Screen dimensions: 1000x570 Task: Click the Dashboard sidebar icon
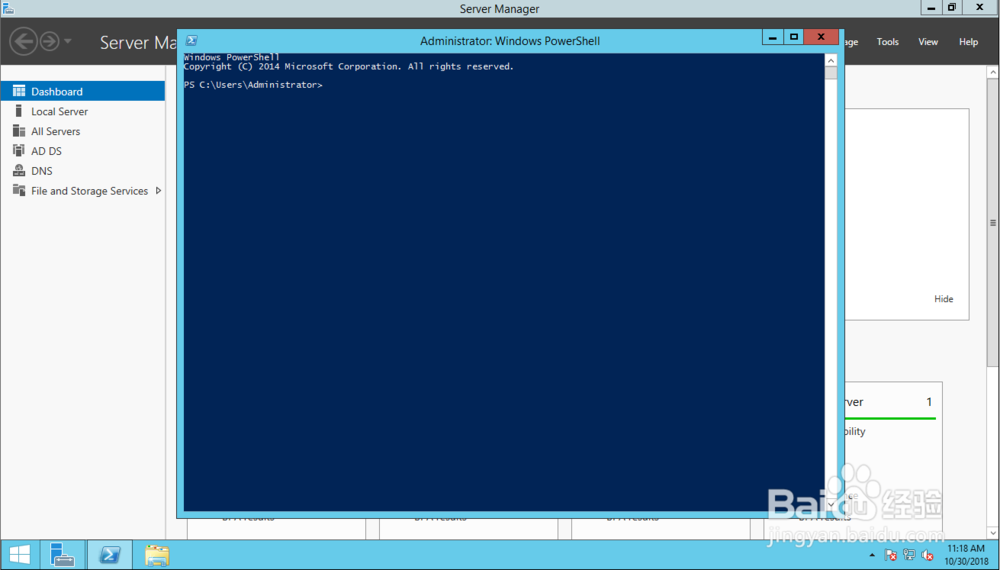(19, 91)
